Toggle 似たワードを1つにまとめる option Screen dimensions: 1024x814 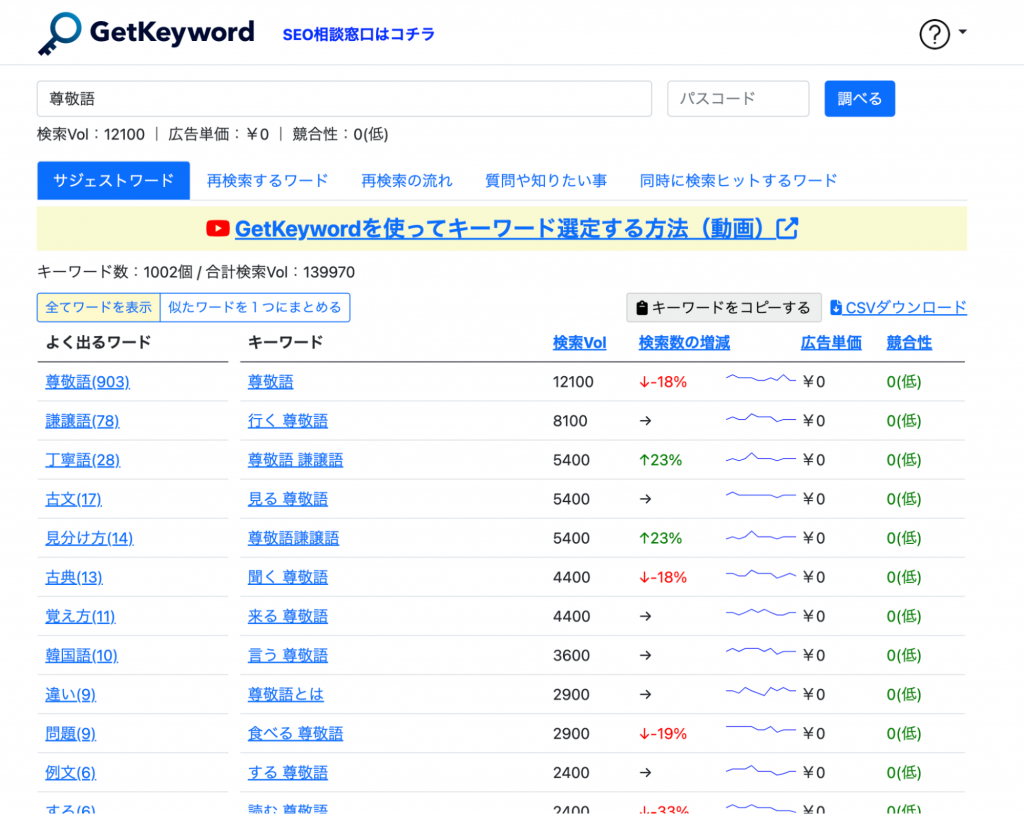pos(255,307)
